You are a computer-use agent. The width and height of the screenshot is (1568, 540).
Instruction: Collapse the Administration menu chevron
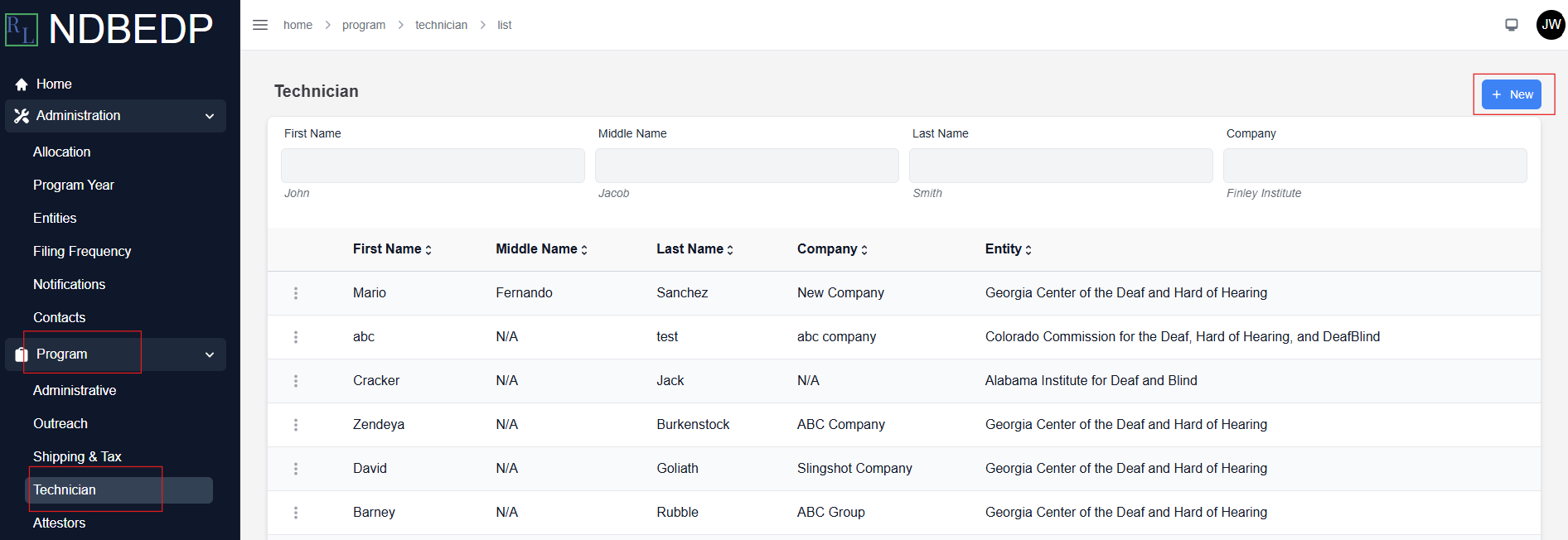click(x=210, y=116)
